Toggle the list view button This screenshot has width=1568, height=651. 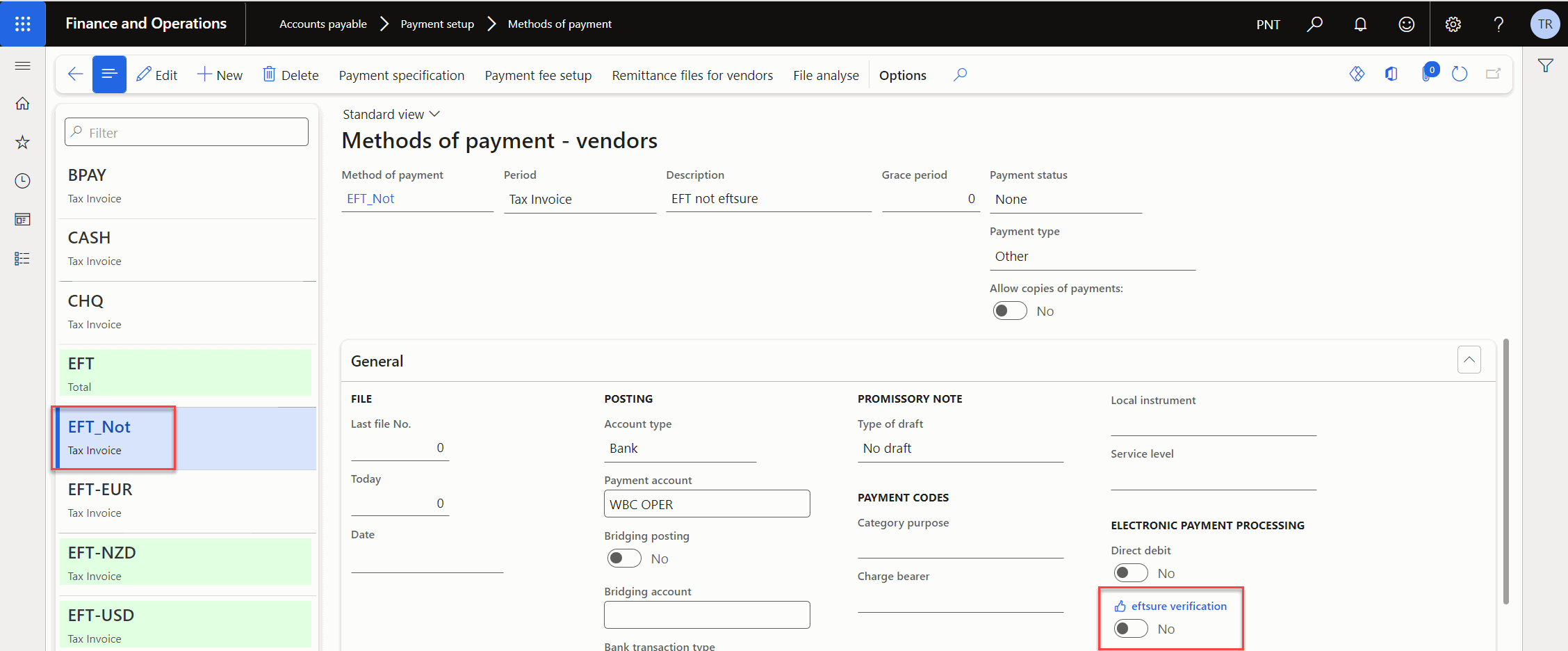tap(109, 74)
